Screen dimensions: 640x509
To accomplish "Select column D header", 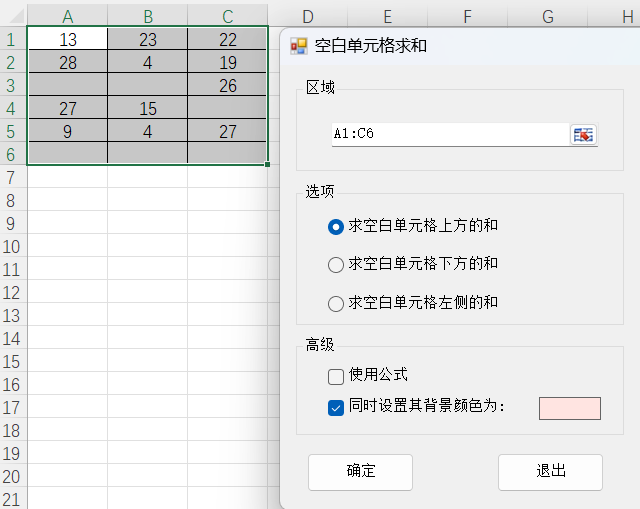I will click(x=308, y=17).
